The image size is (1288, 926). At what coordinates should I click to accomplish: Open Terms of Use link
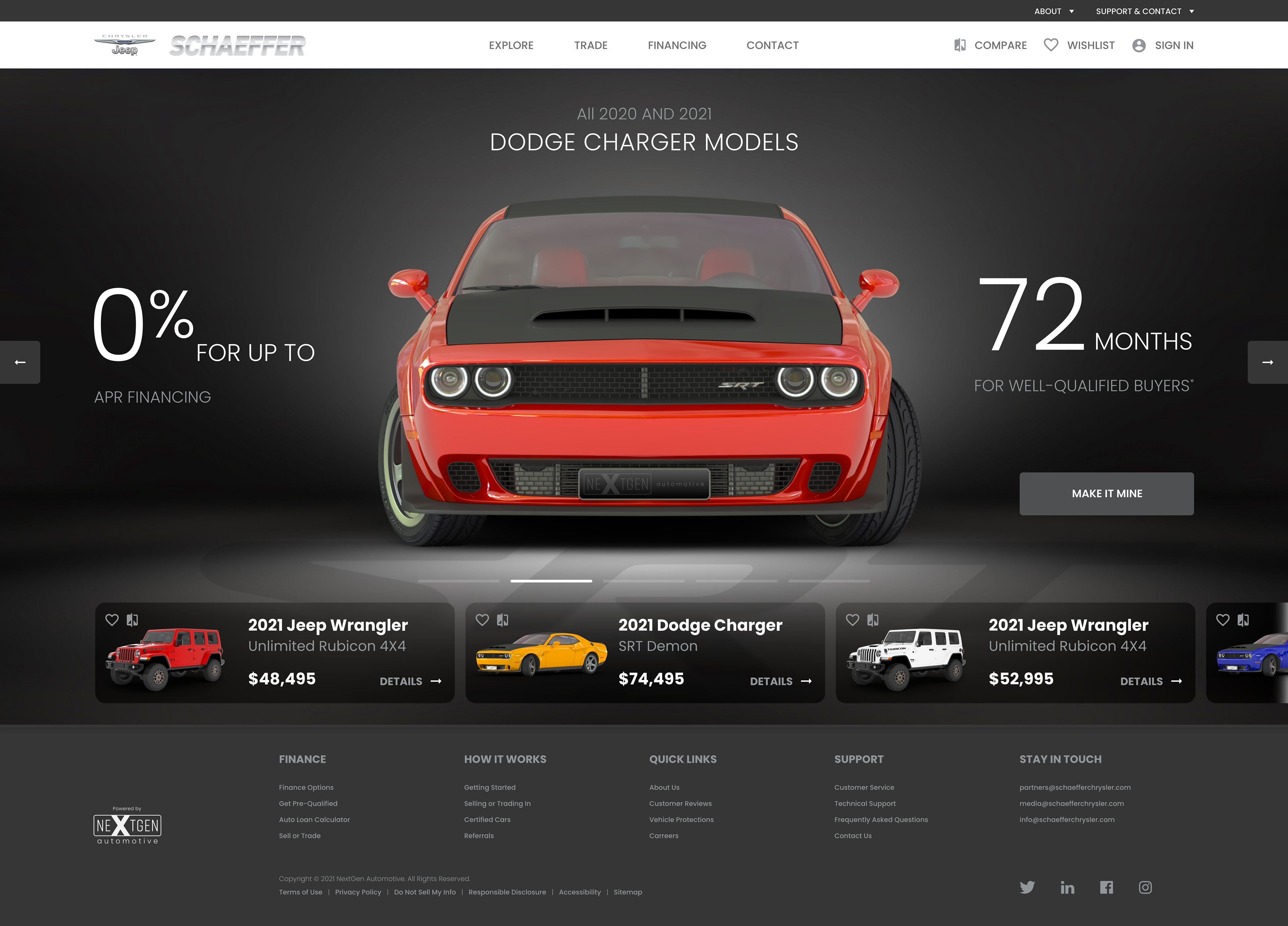[x=301, y=892]
